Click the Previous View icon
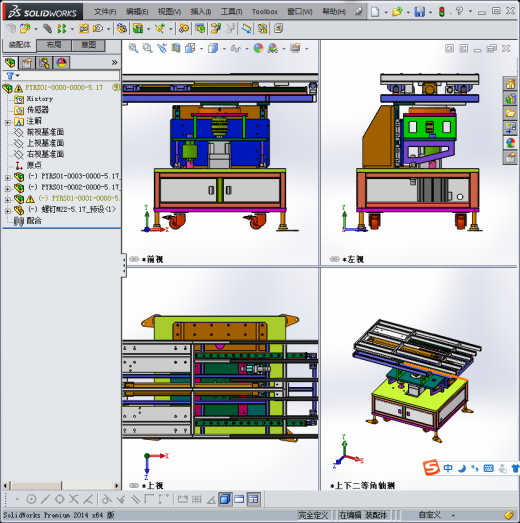 (162, 48)
